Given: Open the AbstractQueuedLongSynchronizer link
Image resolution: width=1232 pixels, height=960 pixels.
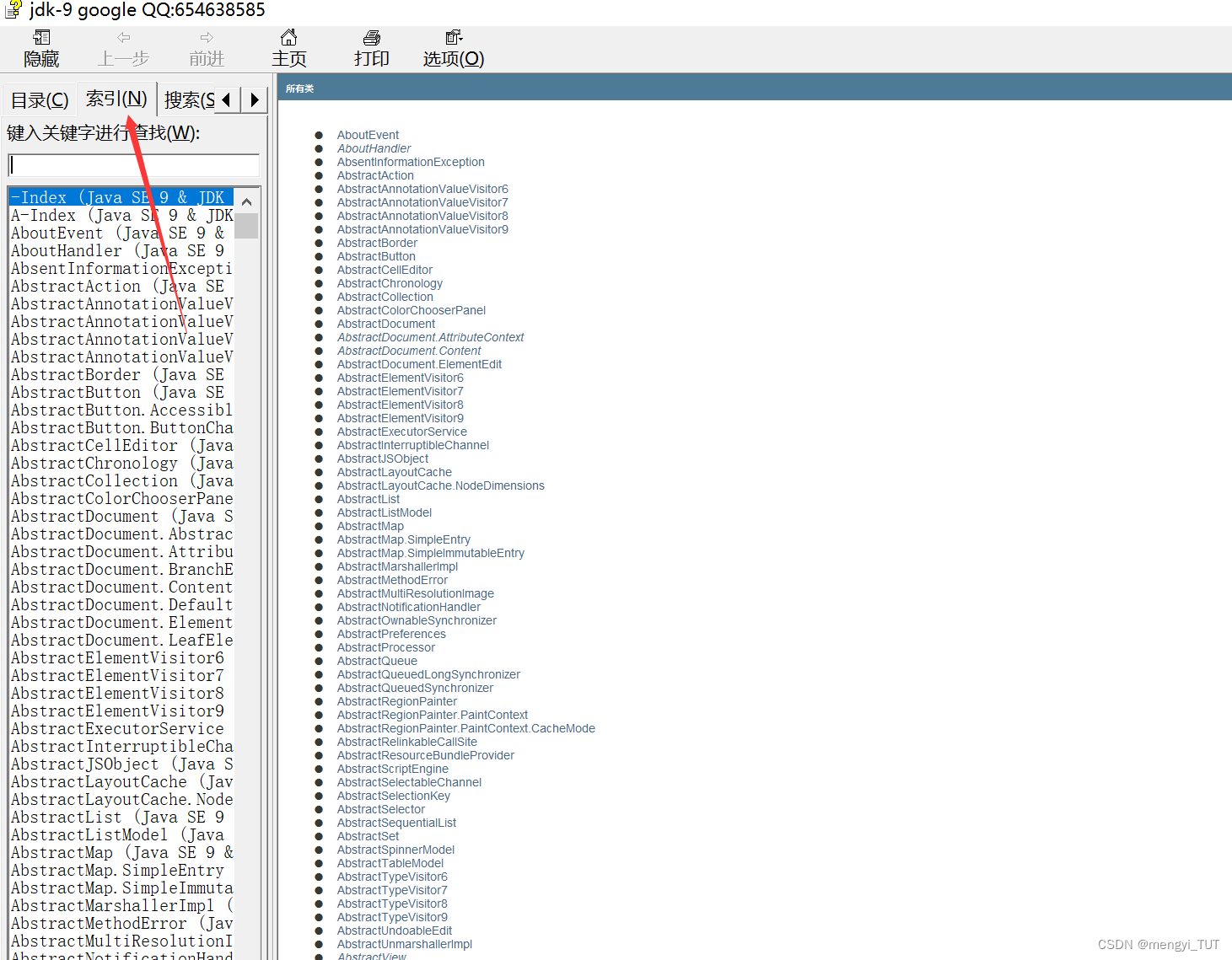Looking at the screenshot, I should point(428,674).
